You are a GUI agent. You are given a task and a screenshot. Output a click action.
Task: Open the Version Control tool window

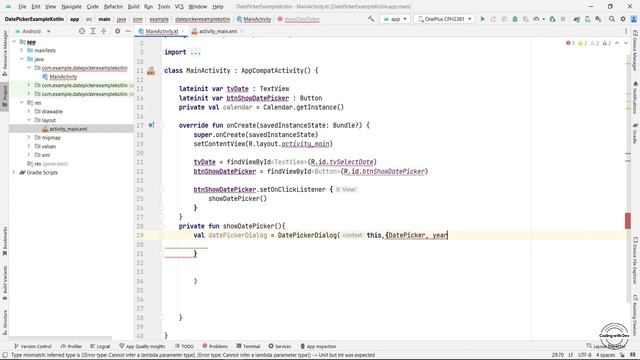33,346
